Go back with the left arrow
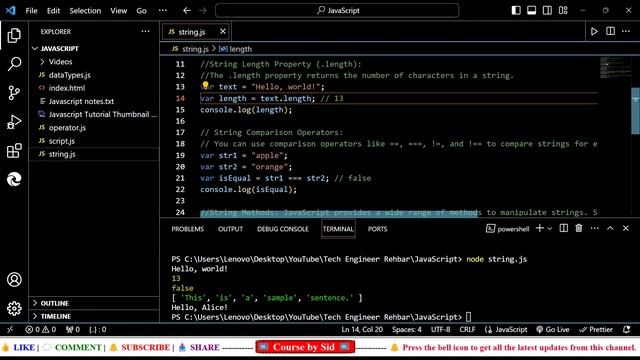Viewport: 640px width, 360px height. [x=187, y=11]
